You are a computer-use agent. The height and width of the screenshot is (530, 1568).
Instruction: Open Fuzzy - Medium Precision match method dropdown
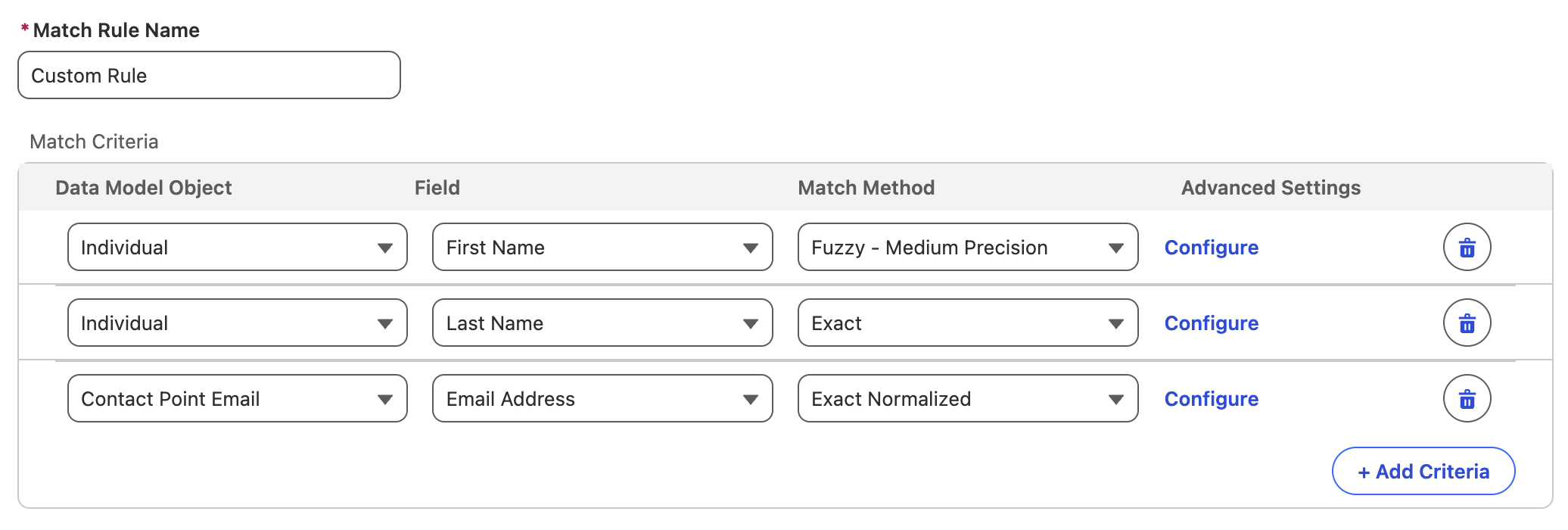click(x=967, y=248)
